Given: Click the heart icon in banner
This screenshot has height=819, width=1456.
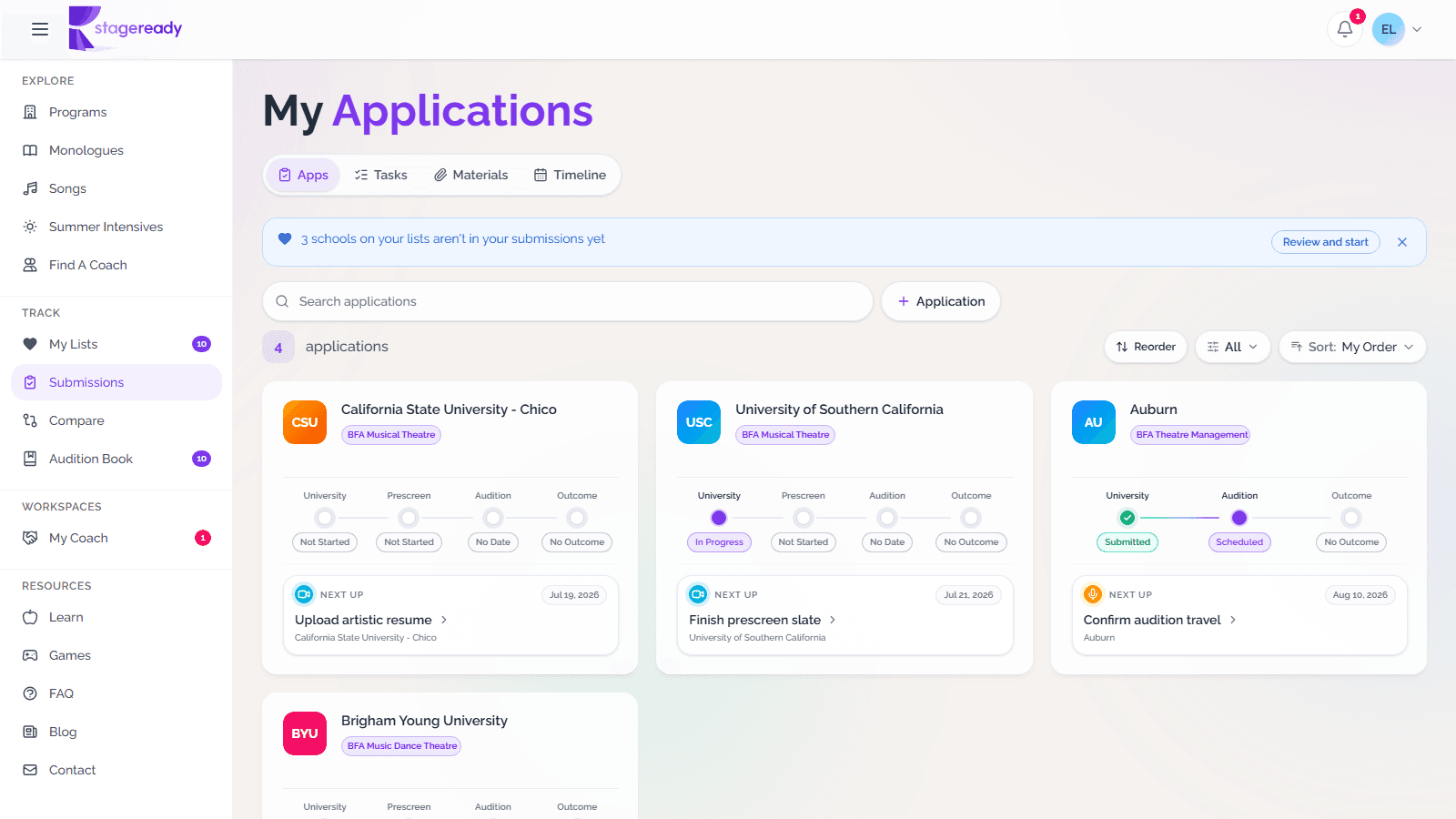Looking at the screenshot, I should coord(285,238).
